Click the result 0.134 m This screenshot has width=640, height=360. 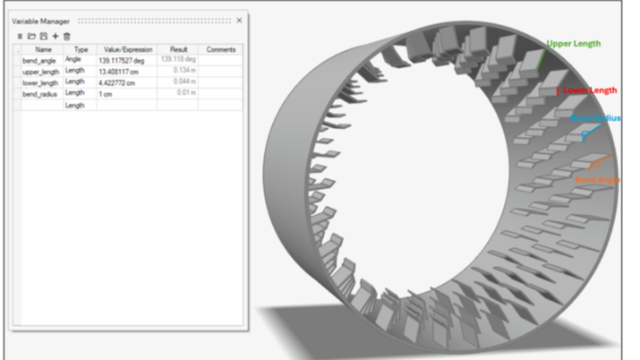click(178, 71)
